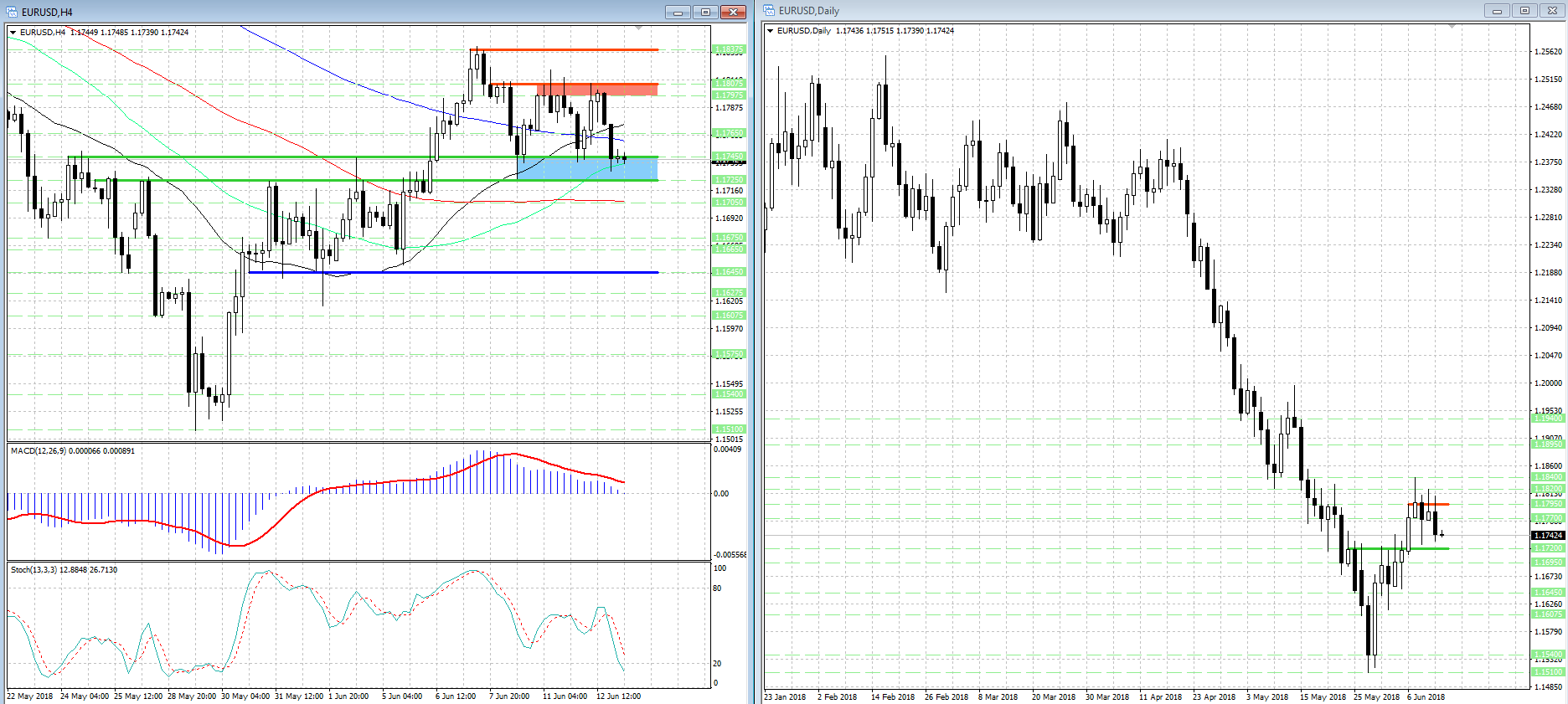Select the EURUSD,Daily title bar
This screenshot has width=1568, height=704.
pos(1089,11)
